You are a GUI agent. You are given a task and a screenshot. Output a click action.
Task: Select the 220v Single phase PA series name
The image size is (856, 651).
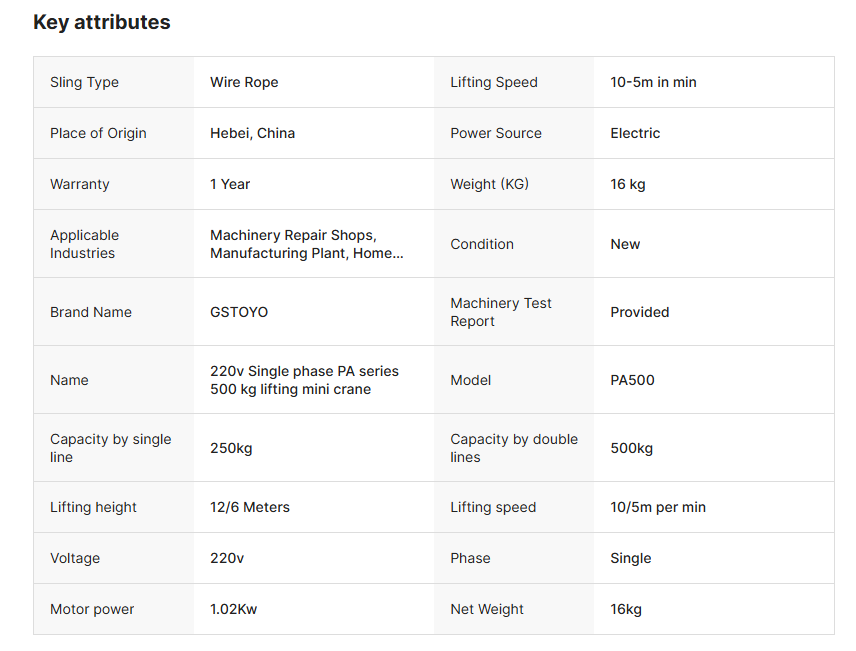coord(304,380)
